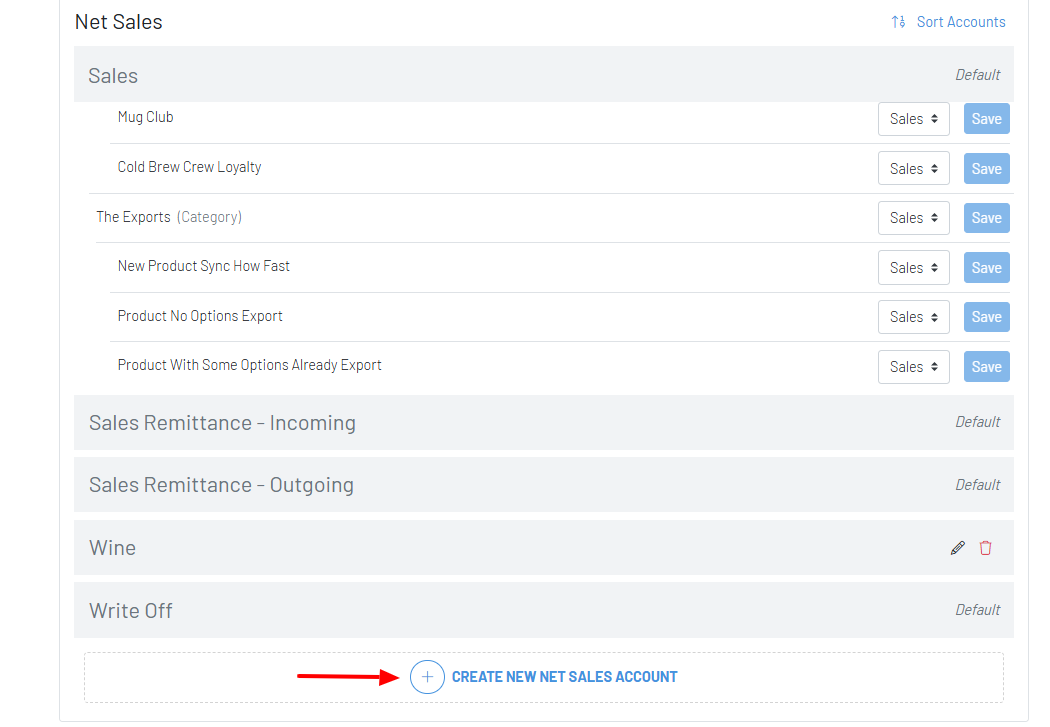Screen dimensions: 1050x727
Task: Save the Product No Options Export mapping
Action: click(x=986, y=317)
